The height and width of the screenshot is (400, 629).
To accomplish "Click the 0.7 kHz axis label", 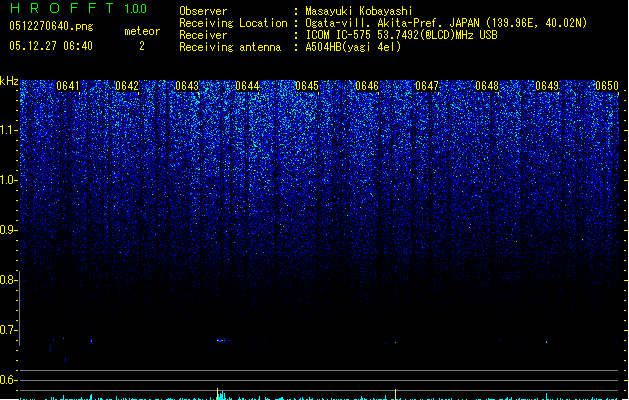I will coord(8,330).
